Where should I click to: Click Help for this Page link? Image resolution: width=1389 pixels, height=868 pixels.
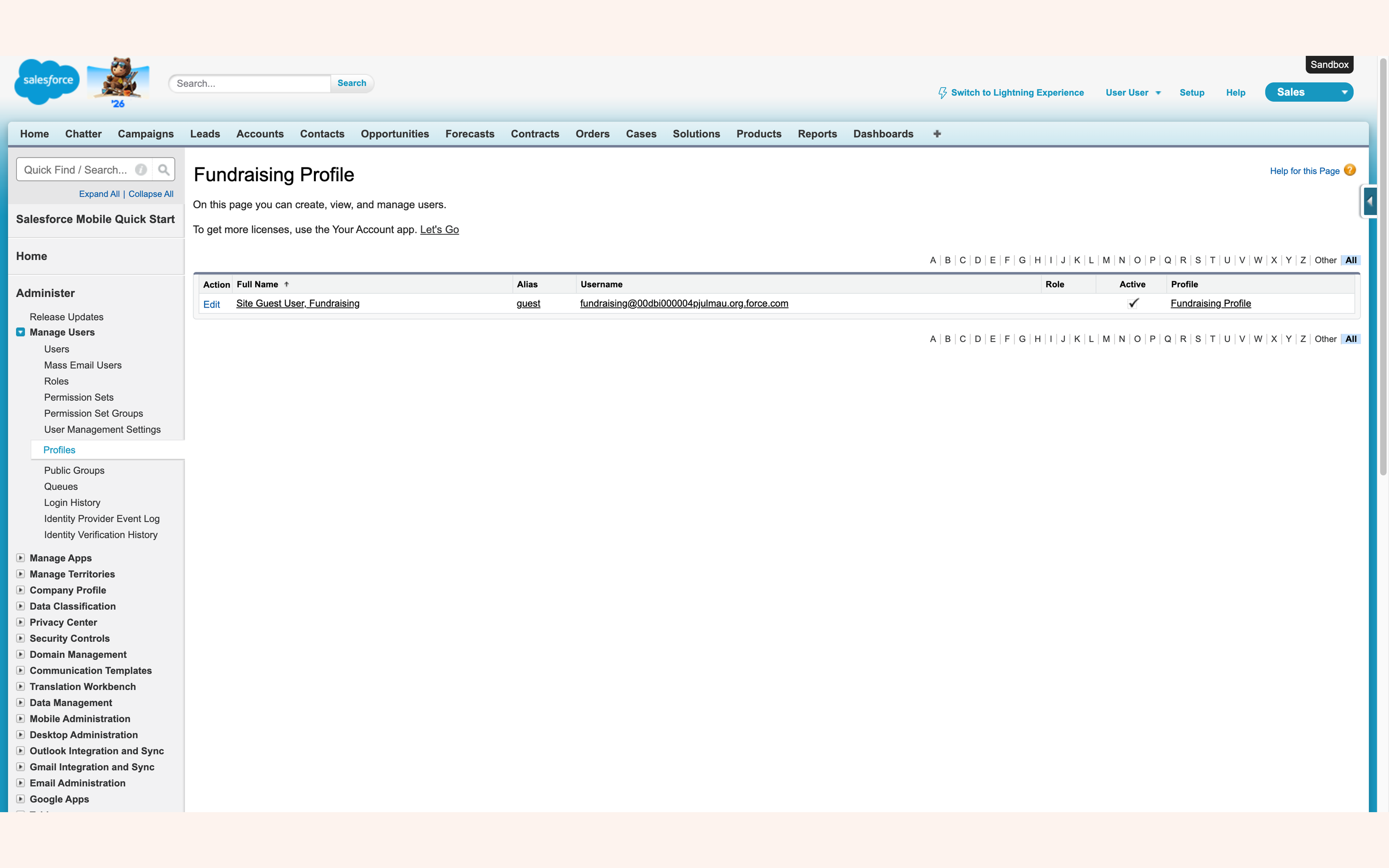pyautogui.click(x=1304, y=171)
